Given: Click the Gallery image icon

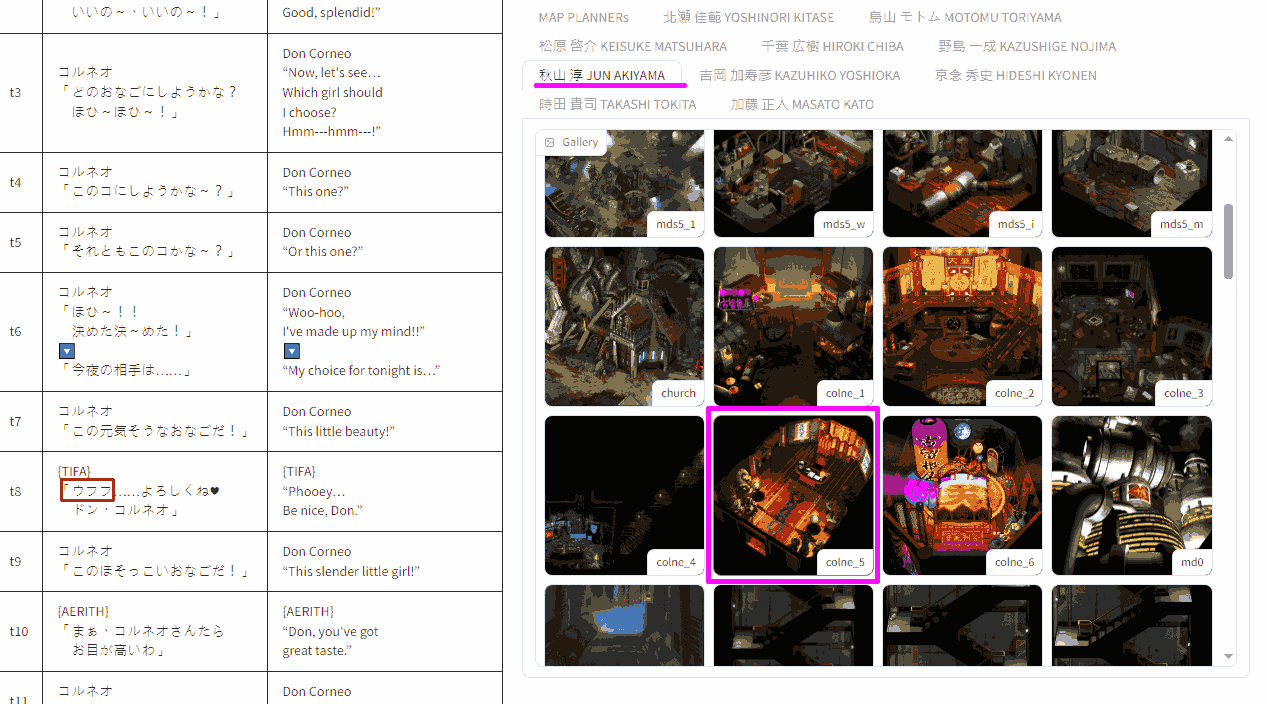Looking at the screenshot, I should tap(549, 143).
